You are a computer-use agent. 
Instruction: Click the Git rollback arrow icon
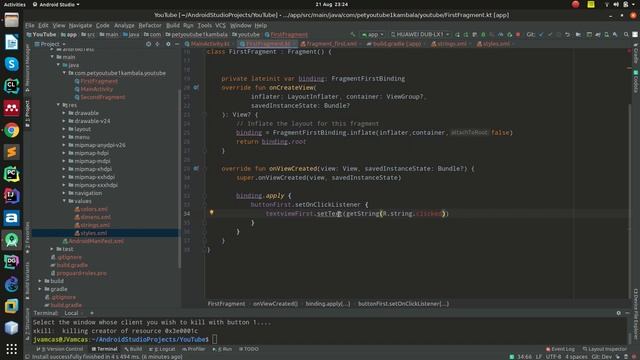tap(567, 35)
